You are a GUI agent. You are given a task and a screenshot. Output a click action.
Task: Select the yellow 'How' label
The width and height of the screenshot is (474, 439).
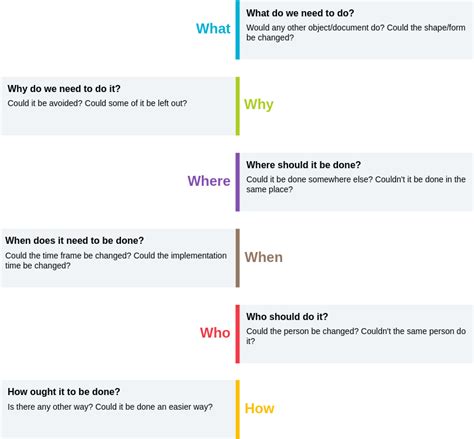click(260, 409)
